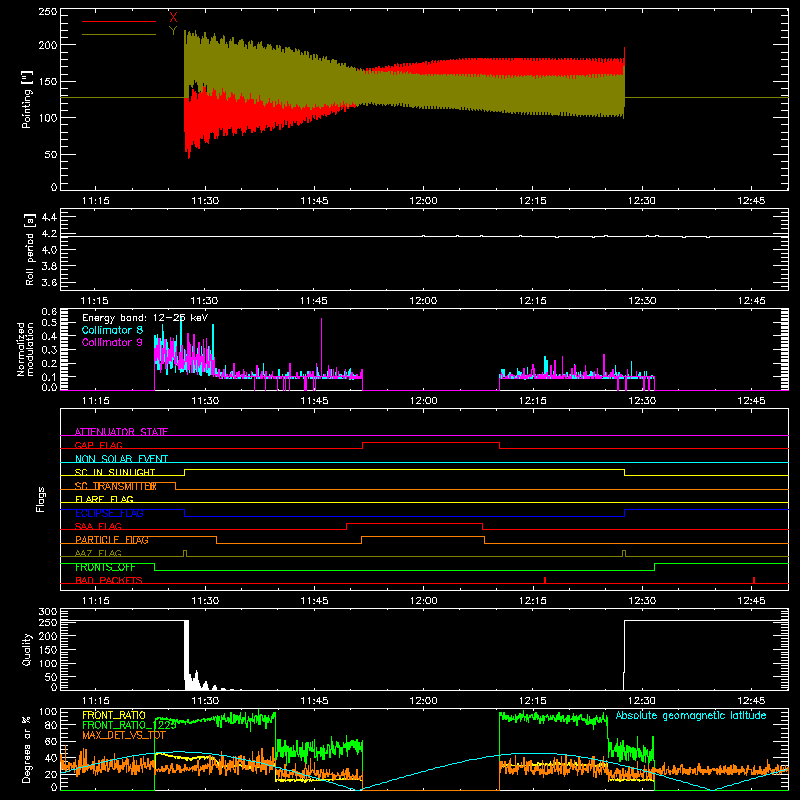Click 12:15 tick label under modulation plot
800x800 pixels.
[533, 401]
